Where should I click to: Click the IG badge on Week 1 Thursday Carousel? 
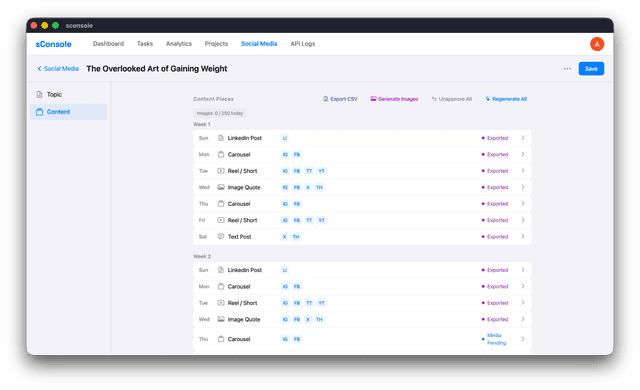(285, 204)
